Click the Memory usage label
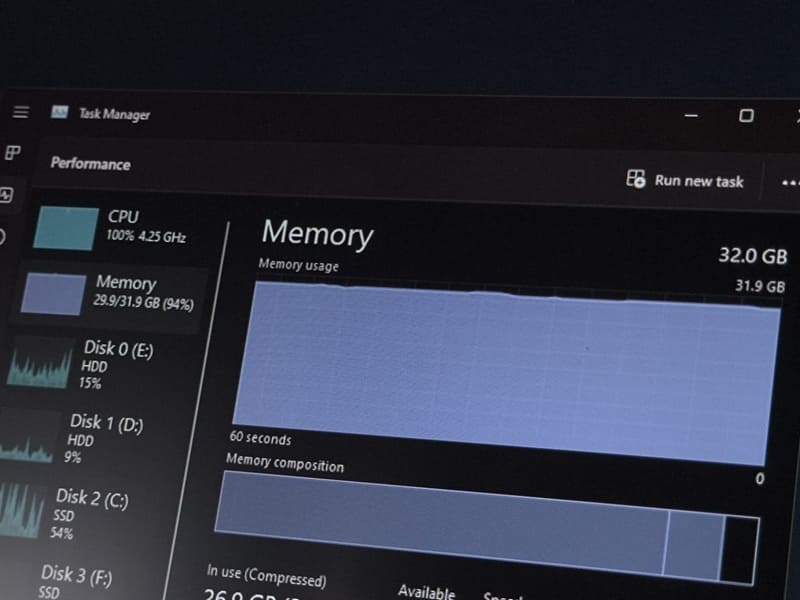The width and height of the screenshot is (800, 600). [x=298, y=265]
